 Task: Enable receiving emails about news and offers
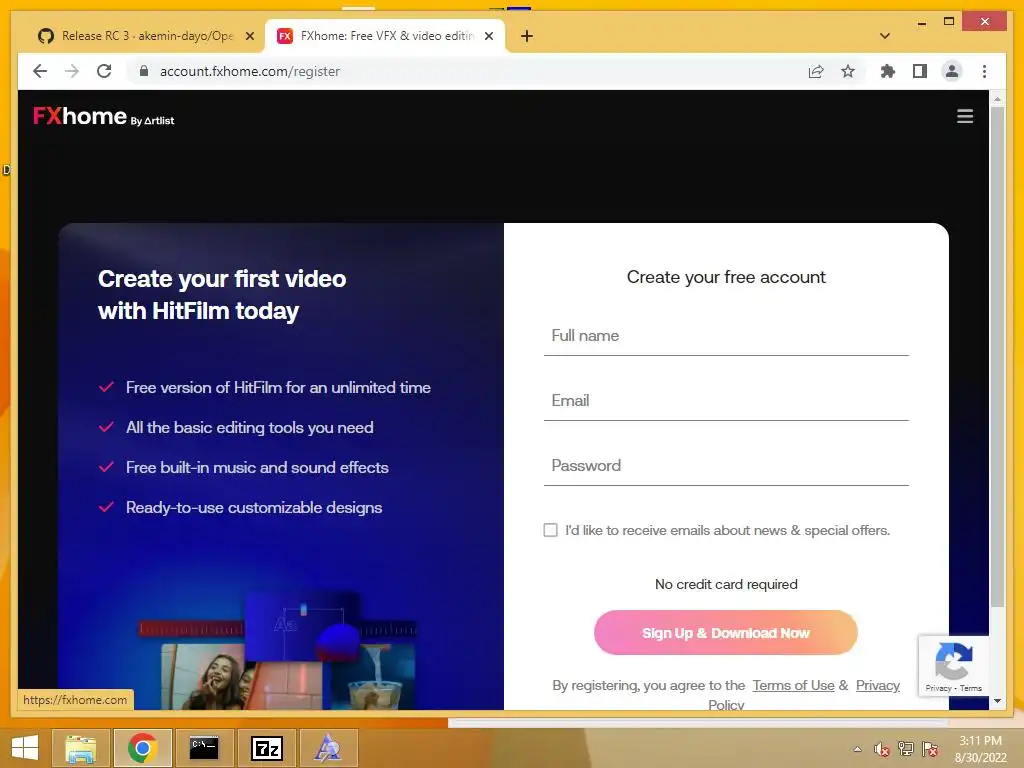(x=551, y=530)
